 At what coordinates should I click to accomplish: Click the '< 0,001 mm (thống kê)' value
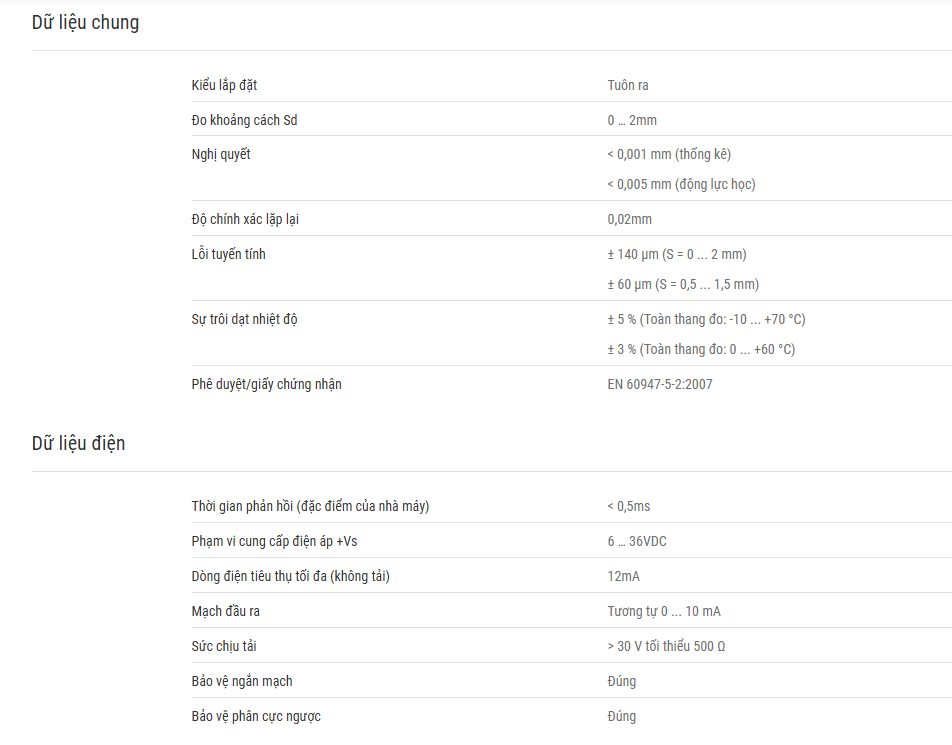pos(669,154)
